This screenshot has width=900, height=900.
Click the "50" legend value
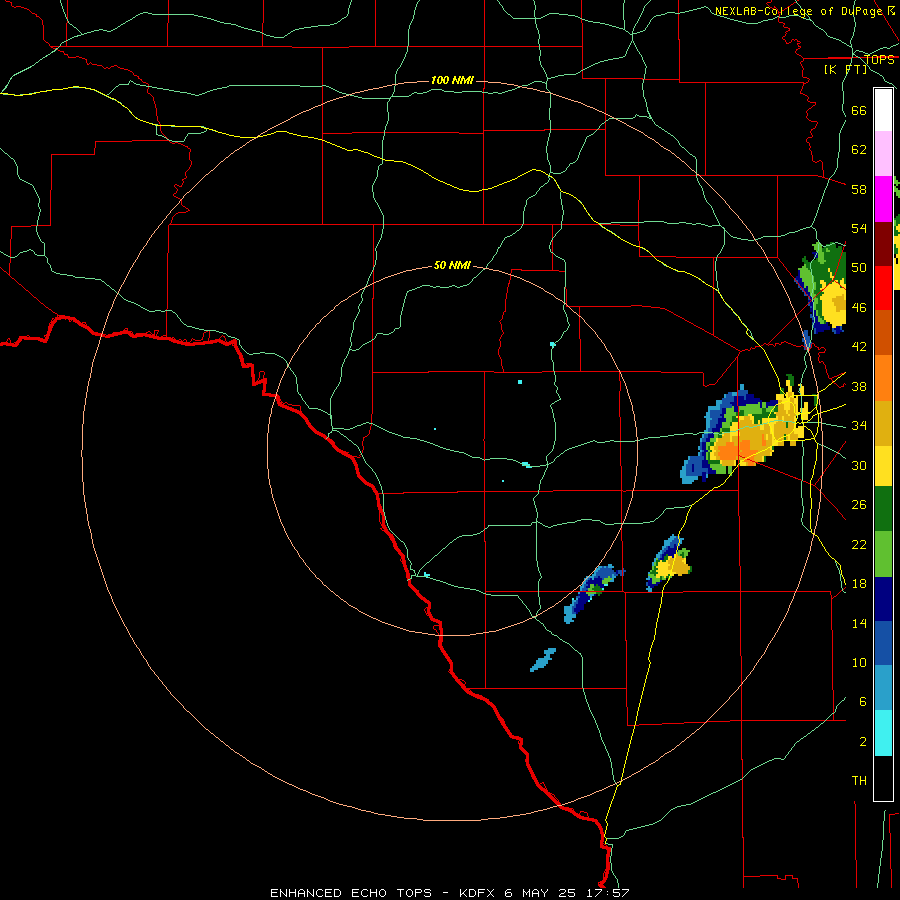coord(859,268)
